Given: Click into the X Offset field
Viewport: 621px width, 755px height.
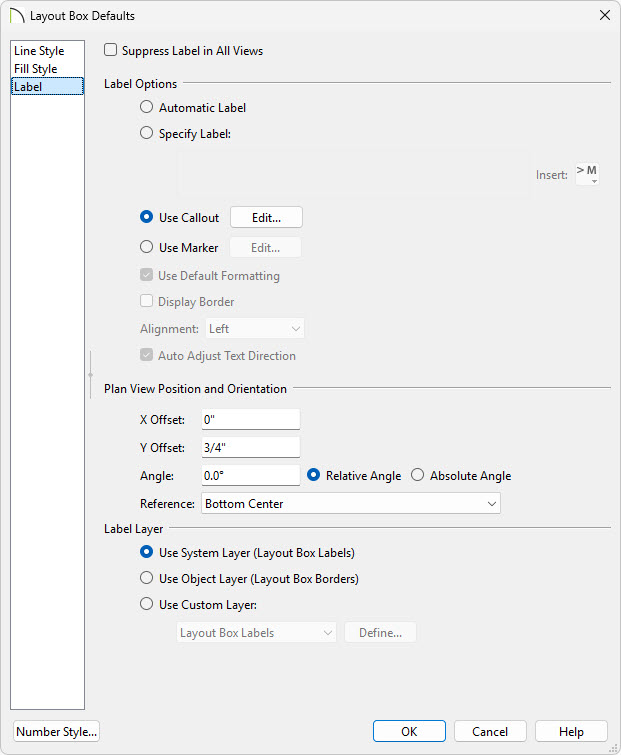Looking at the screenshot, I should 251,419.
